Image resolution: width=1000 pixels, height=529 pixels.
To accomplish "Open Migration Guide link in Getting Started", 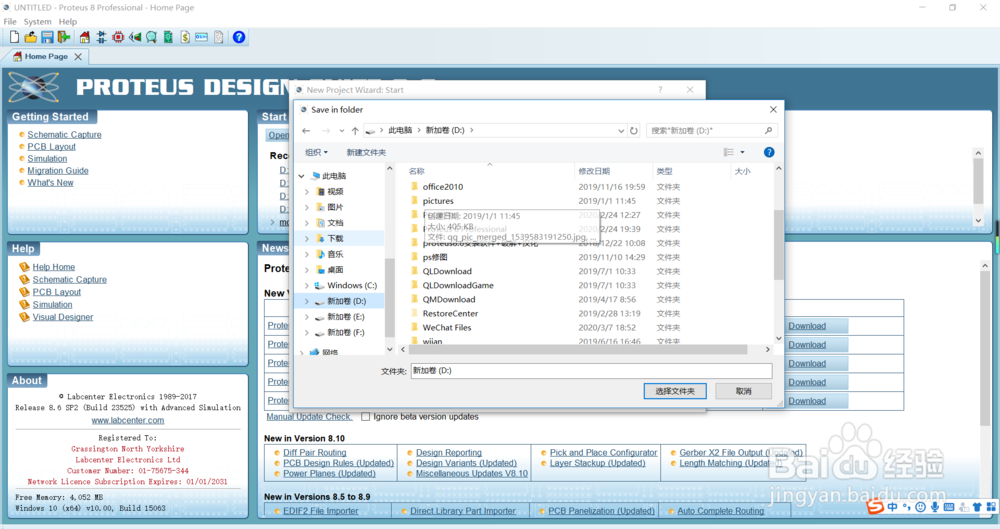I will click(58, 171).
